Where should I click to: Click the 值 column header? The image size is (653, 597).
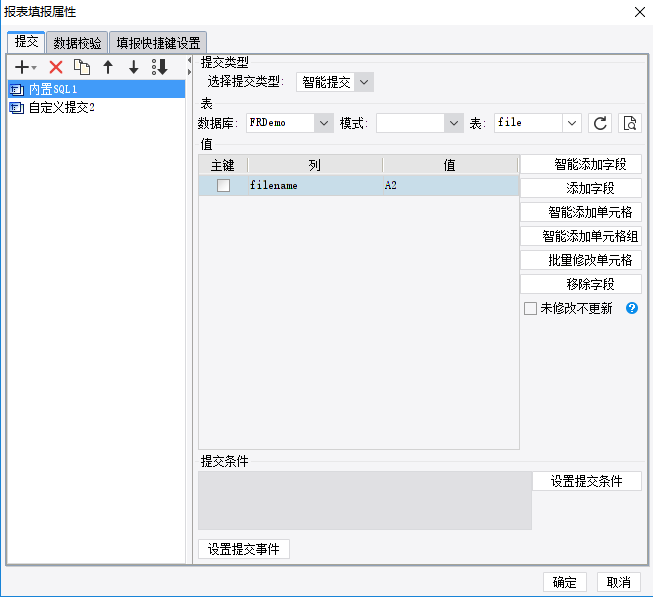click(x=450, y=165)
